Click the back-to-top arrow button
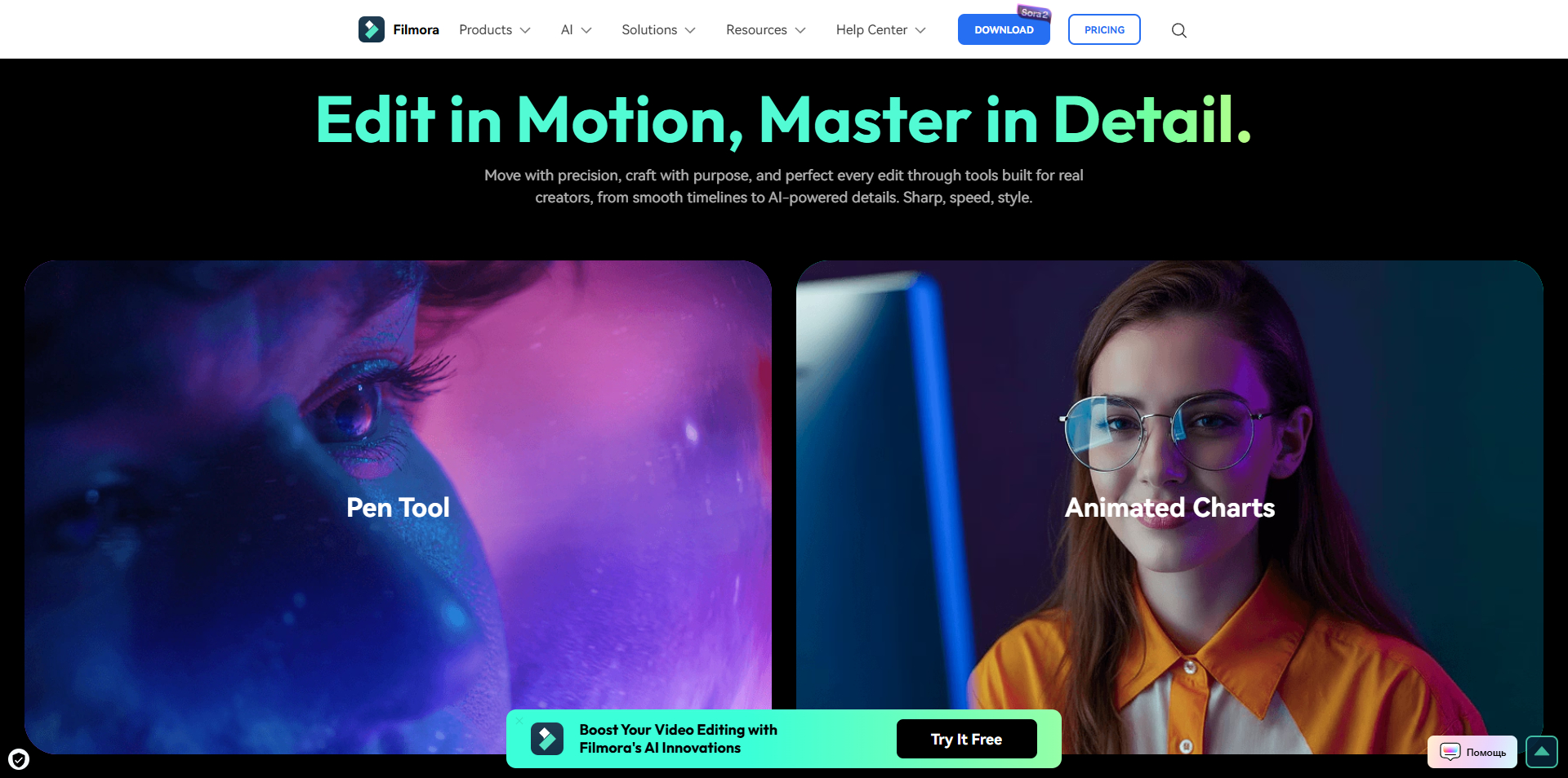The width and height of the screenshot is (1568, 778). [1541, 752]
